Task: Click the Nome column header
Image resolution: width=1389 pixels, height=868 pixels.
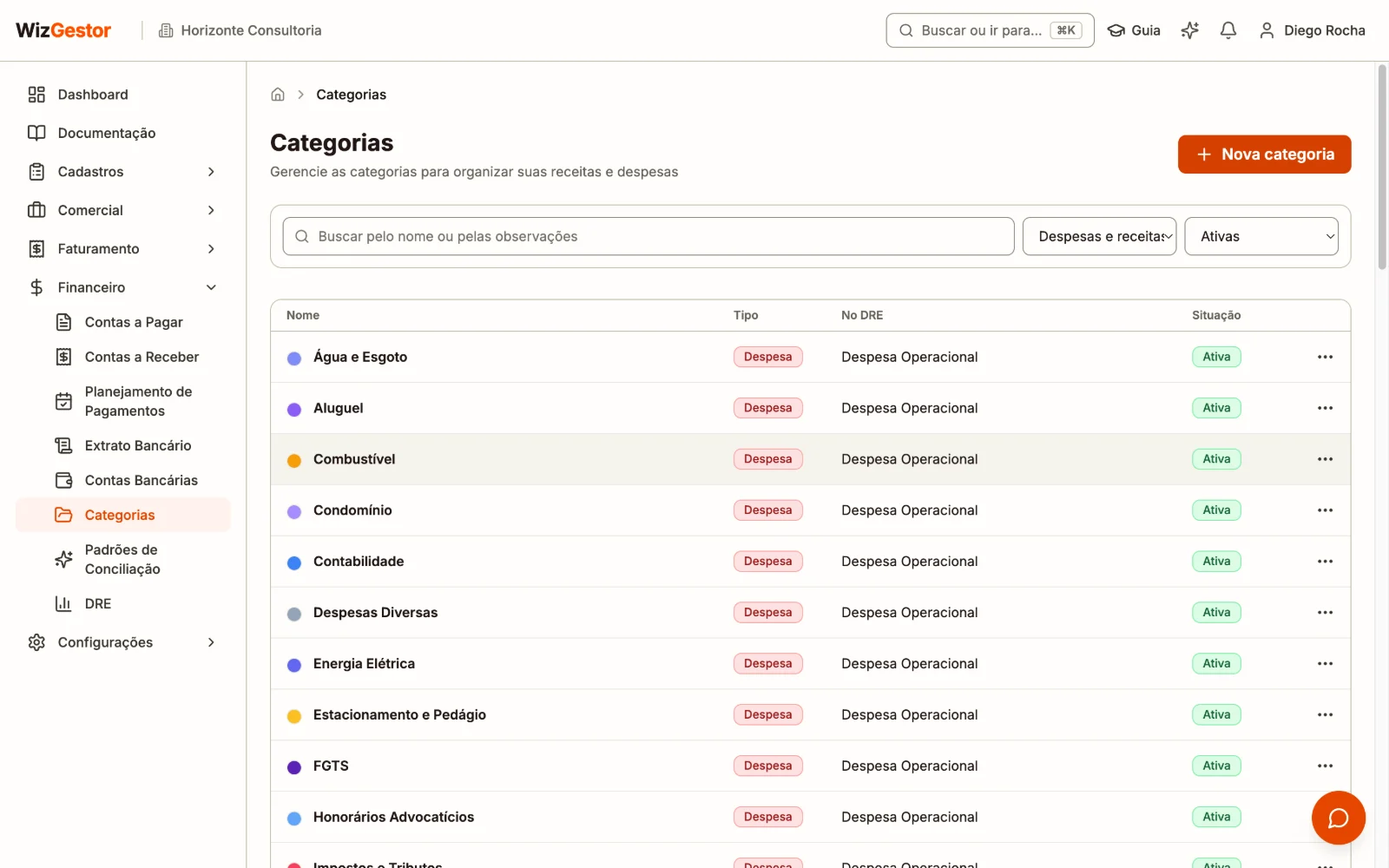Action: [303, 315]
